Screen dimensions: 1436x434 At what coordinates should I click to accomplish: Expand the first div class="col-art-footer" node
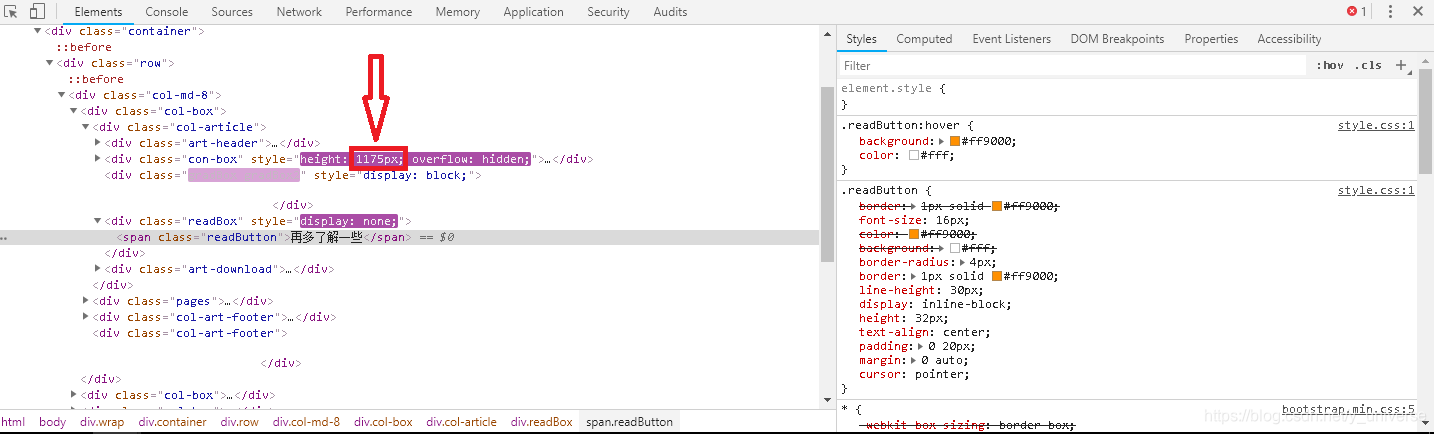tap(85, 317)
